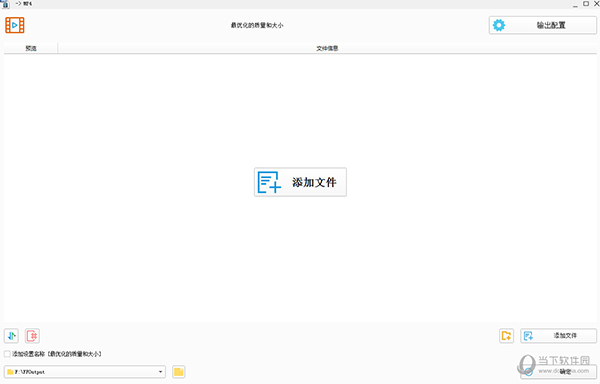
Task: Open 输出配置 output settings
Action: [543, 25]
